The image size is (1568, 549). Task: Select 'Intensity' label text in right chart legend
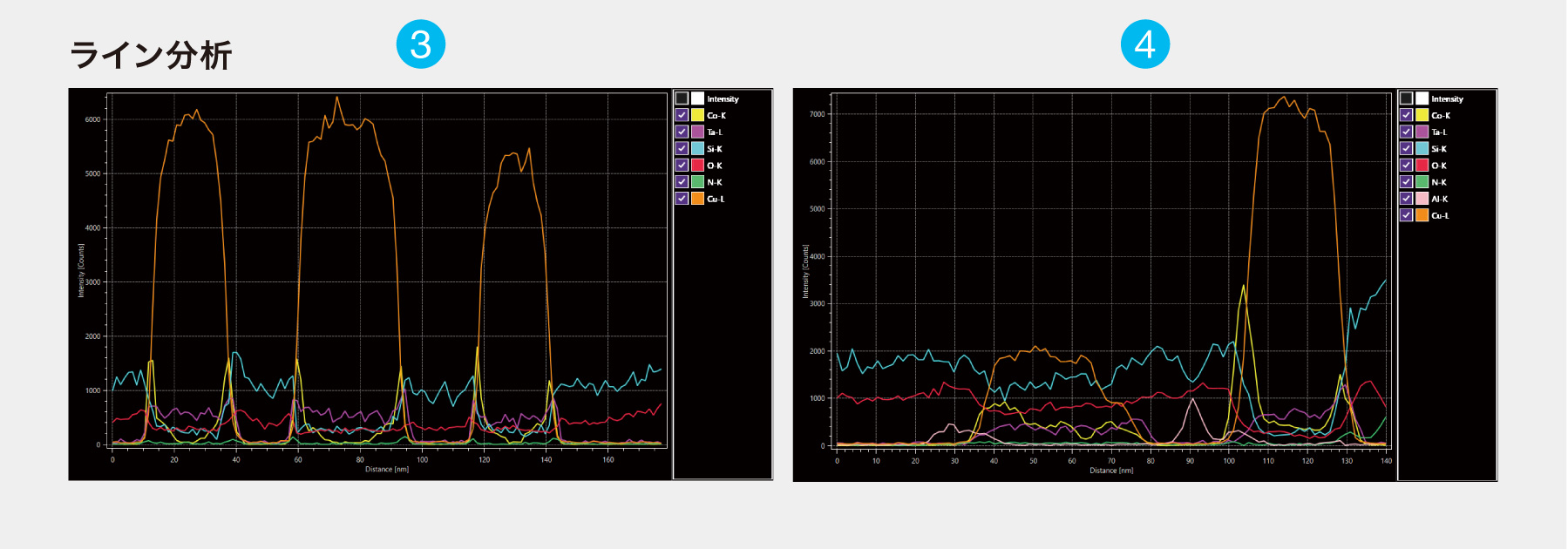coord(1447,99)
